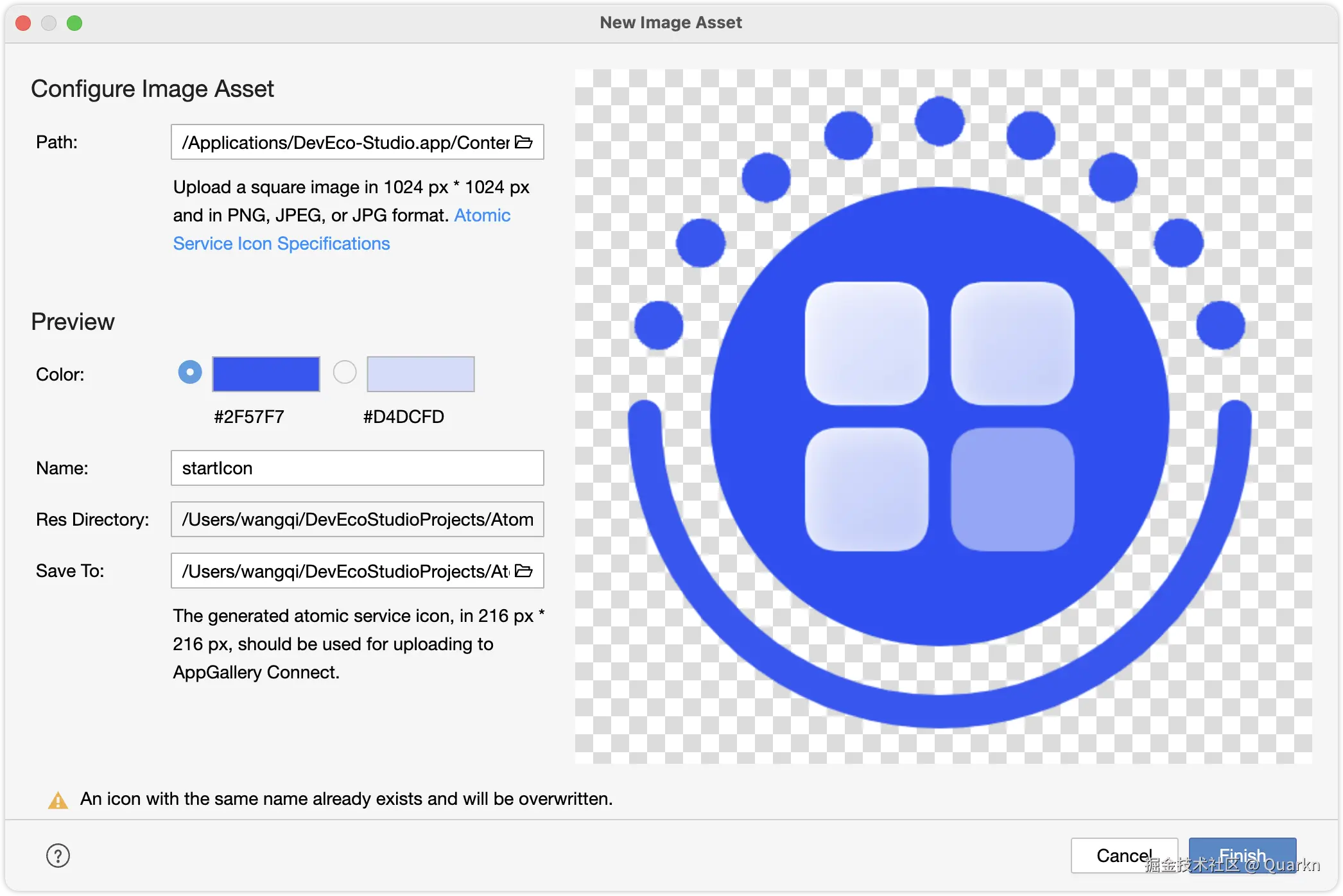Select the #2F57F7 color radio button
This screenshot has width=1343, height=896.
190,372
